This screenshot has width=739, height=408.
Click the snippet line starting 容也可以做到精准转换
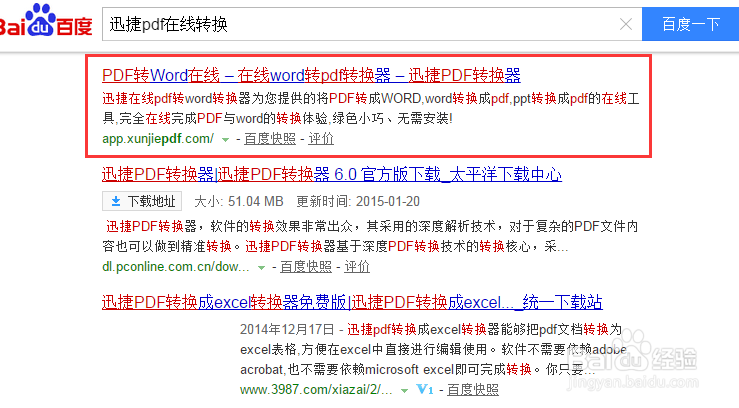tap(335, 246)
